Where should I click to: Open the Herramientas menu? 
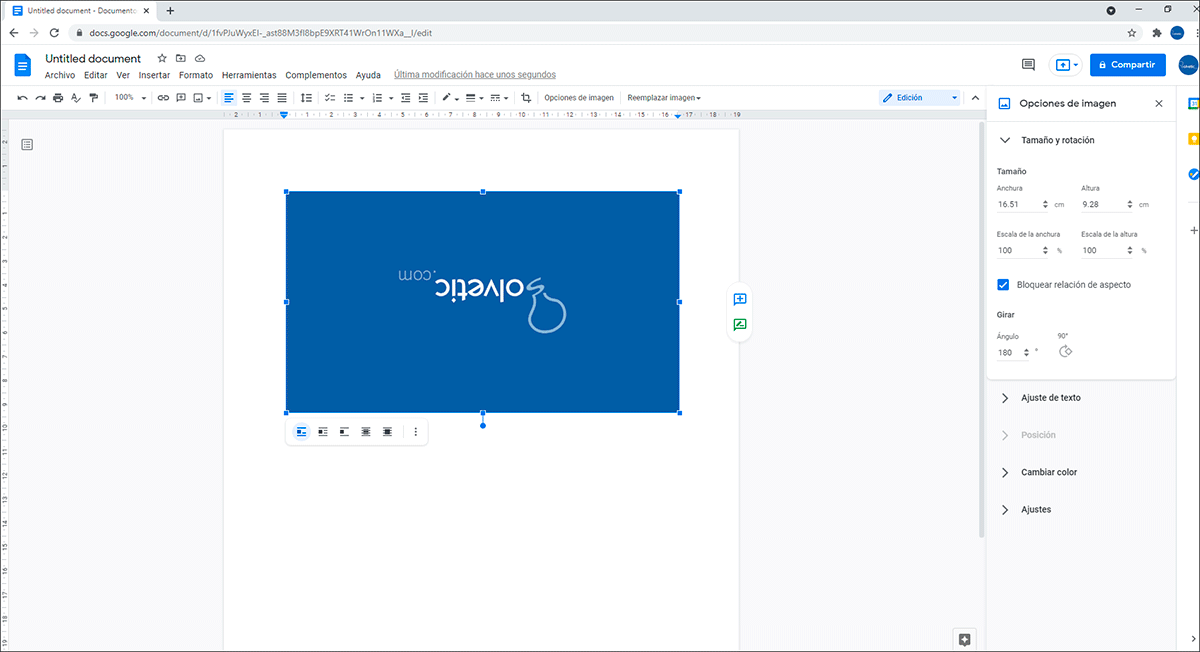[x=249, y=75]
